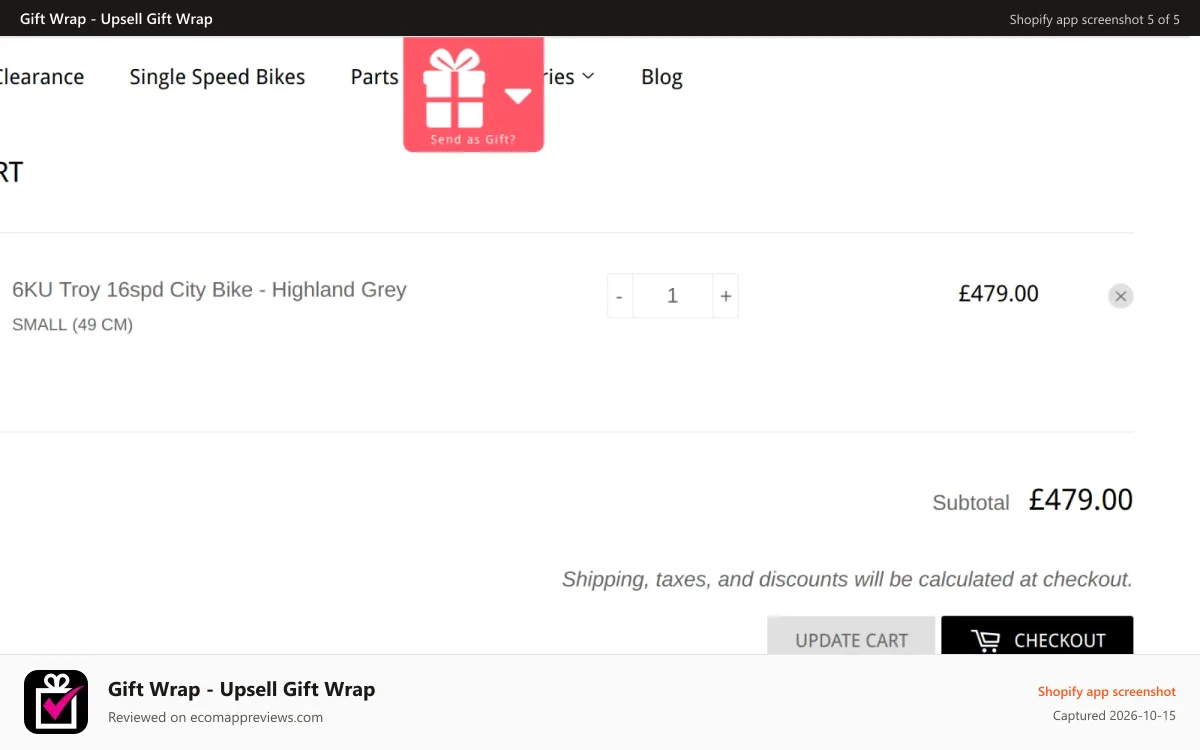Go to the Blog page

click(662, 77)
